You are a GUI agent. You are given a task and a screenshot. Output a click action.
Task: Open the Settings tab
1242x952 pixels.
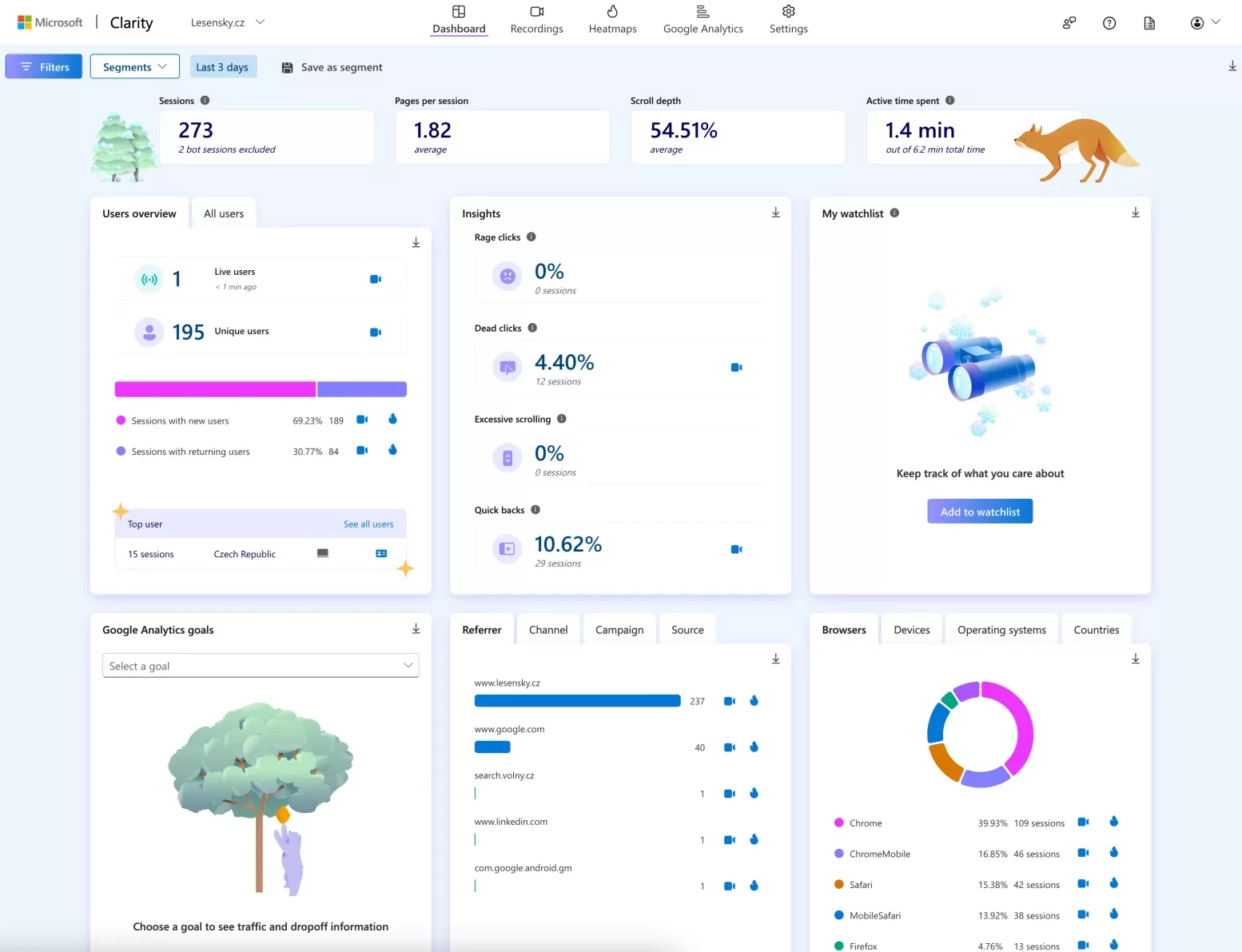point(788,20)
